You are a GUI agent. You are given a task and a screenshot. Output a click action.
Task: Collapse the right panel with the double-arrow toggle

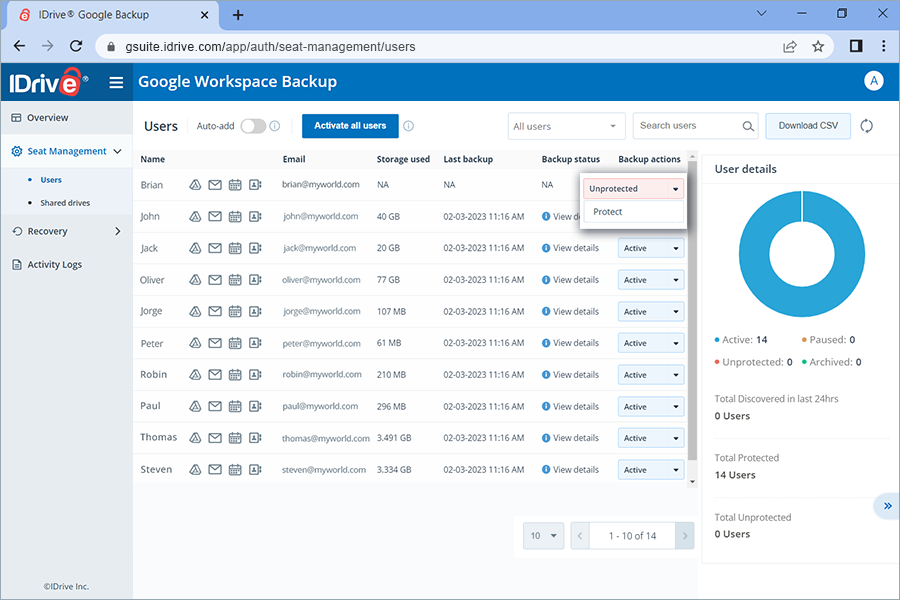(x=887, y=506)
